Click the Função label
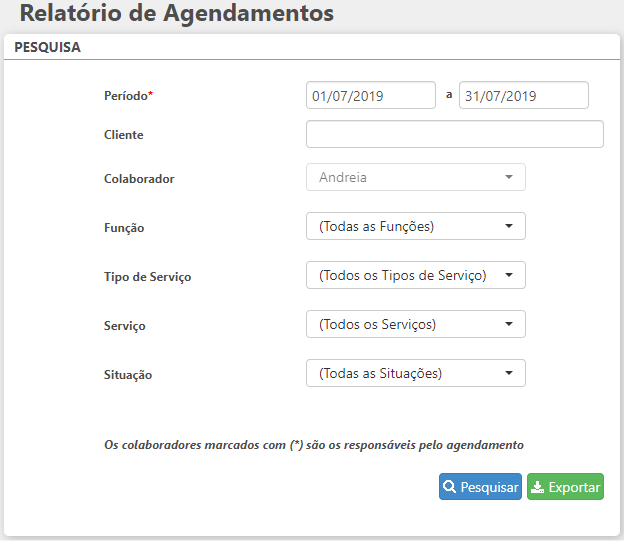624x545 pixels. point(124,228)
